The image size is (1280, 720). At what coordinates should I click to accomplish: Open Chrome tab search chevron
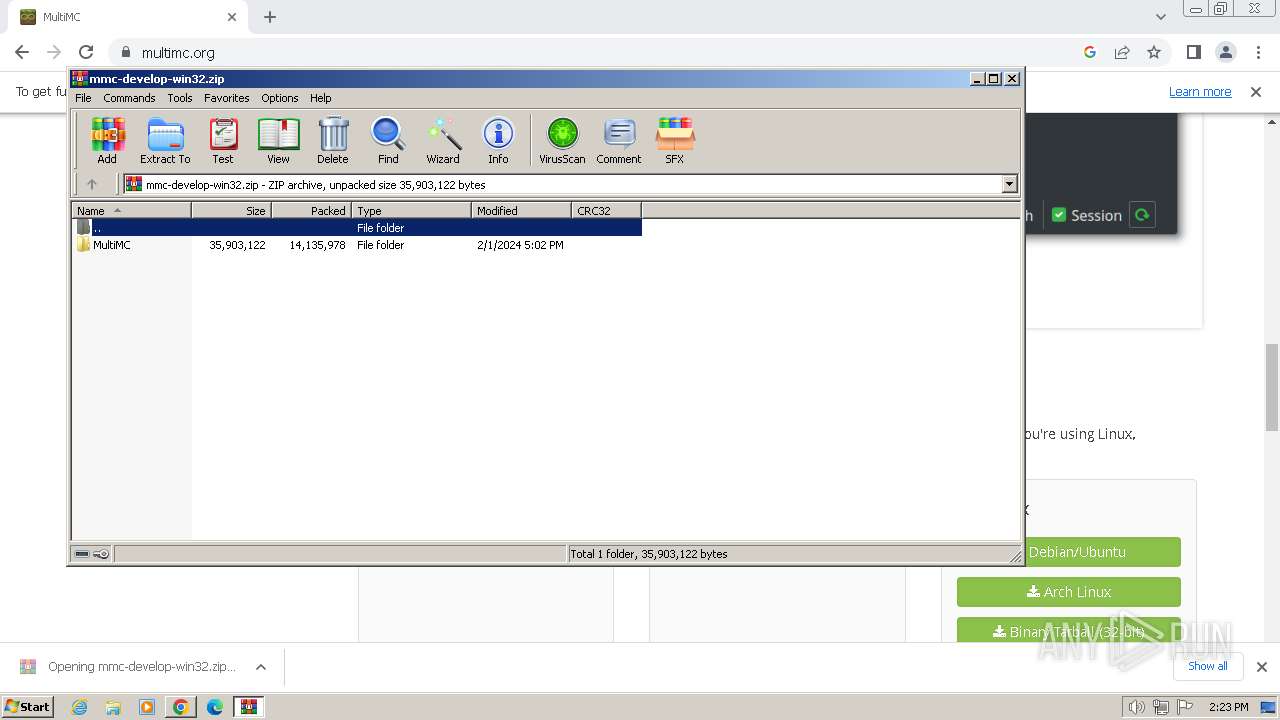(1161, 17)
